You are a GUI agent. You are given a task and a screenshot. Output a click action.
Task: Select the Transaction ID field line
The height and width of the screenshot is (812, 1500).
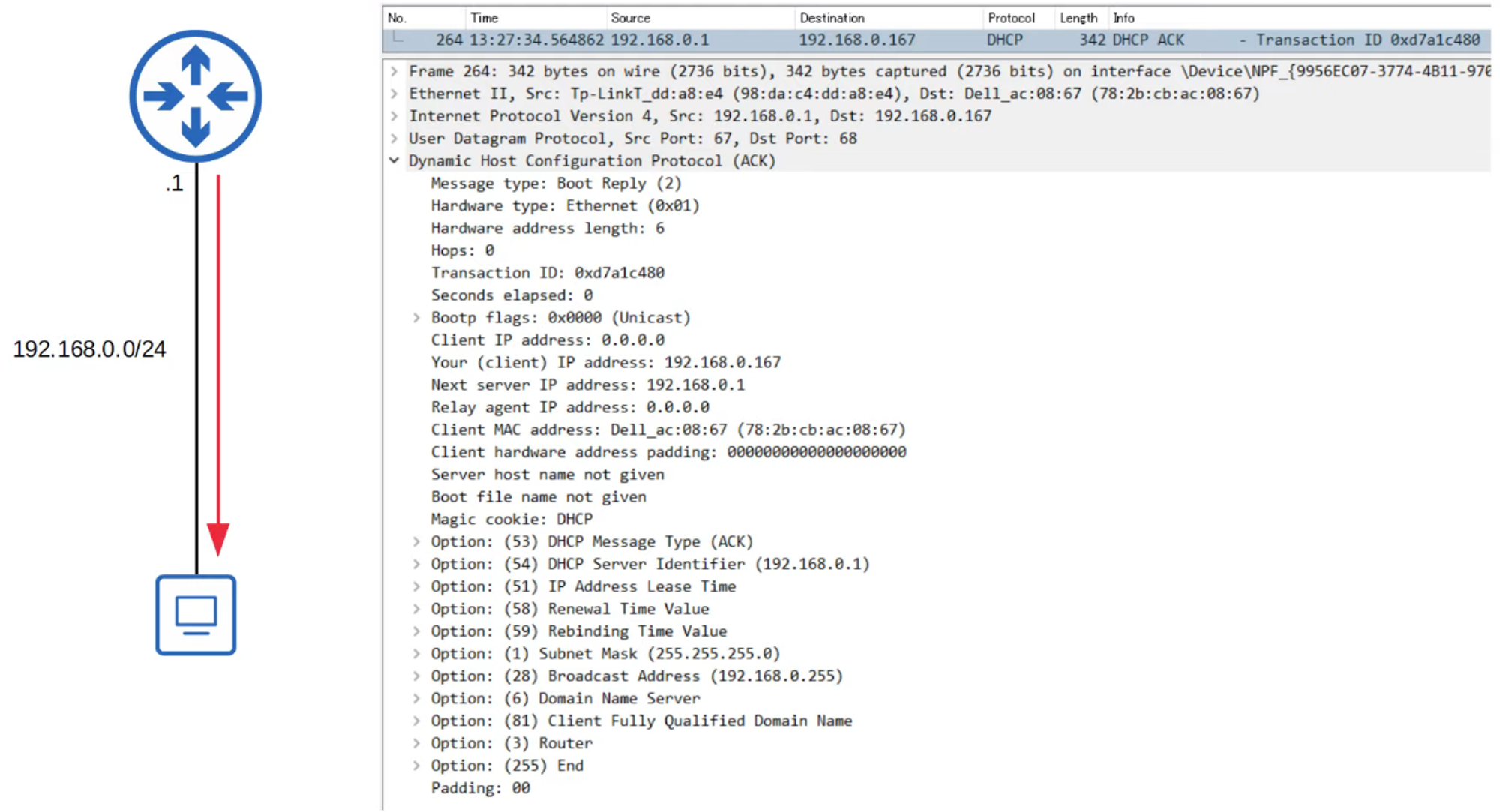pyautogui.click(x=547, y=273)
